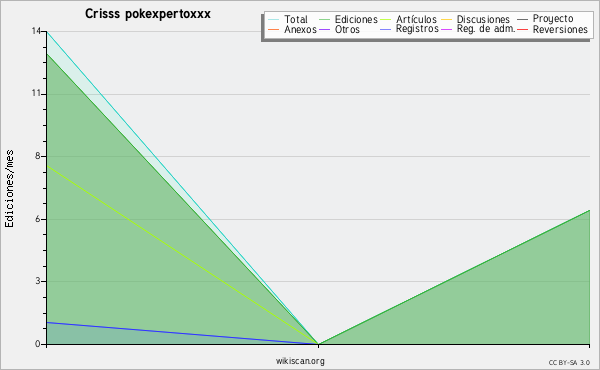This screenshot has height=370, width=600.
Task: Click the 'Registros' legend label
Action: 417,29
